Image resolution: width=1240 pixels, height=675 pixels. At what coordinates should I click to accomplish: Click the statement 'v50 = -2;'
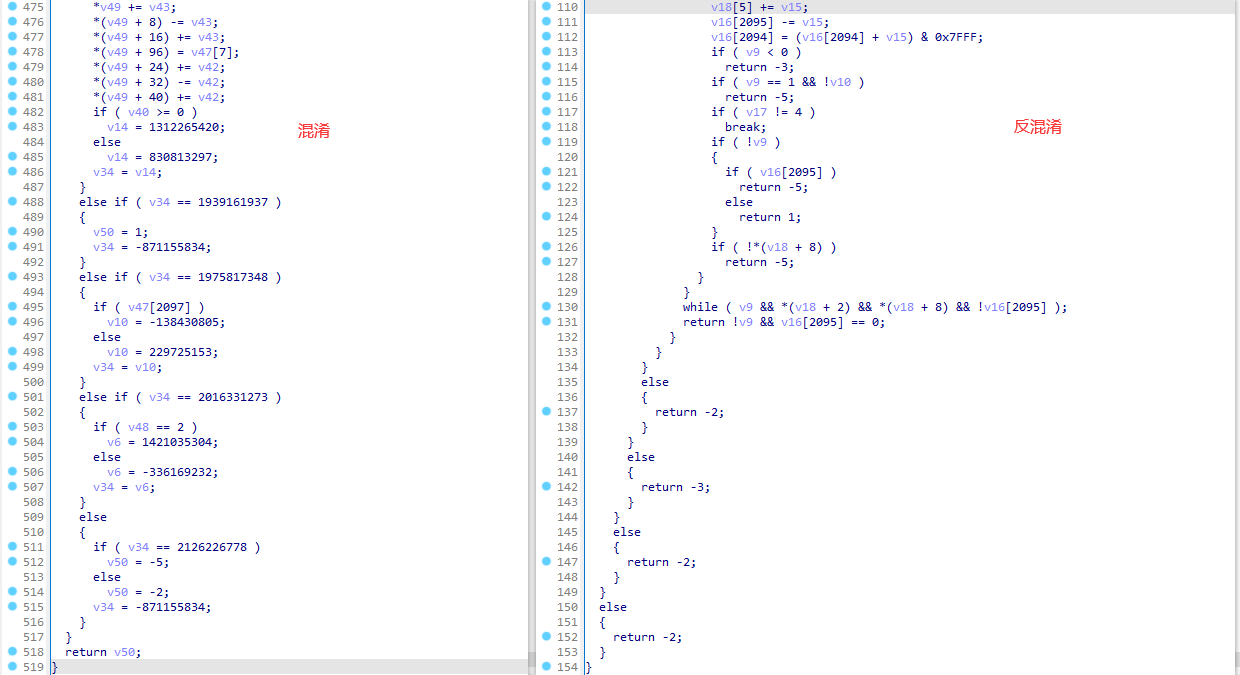(x=138, y=592)
